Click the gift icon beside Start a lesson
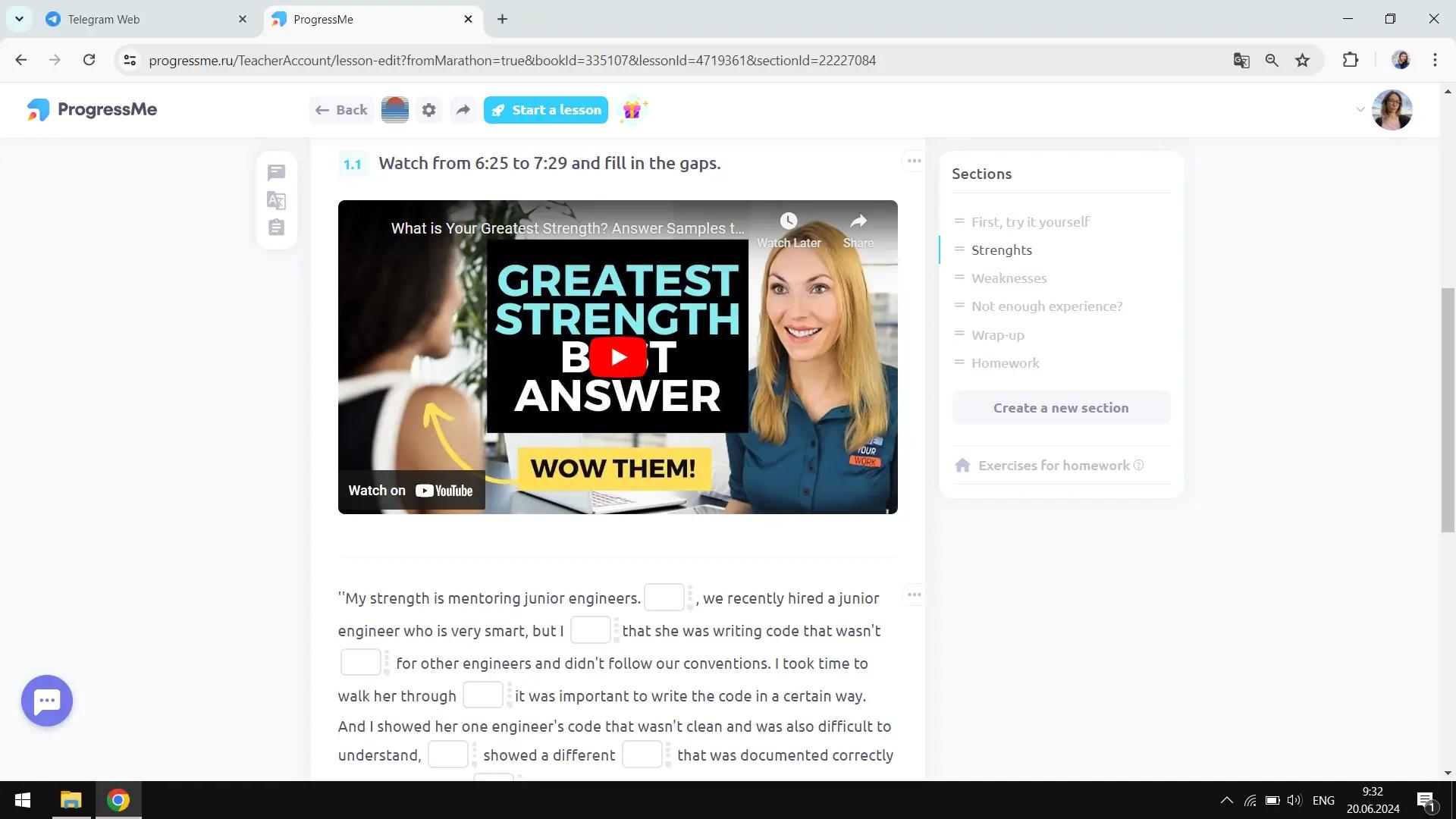 [x=633, y=110]
